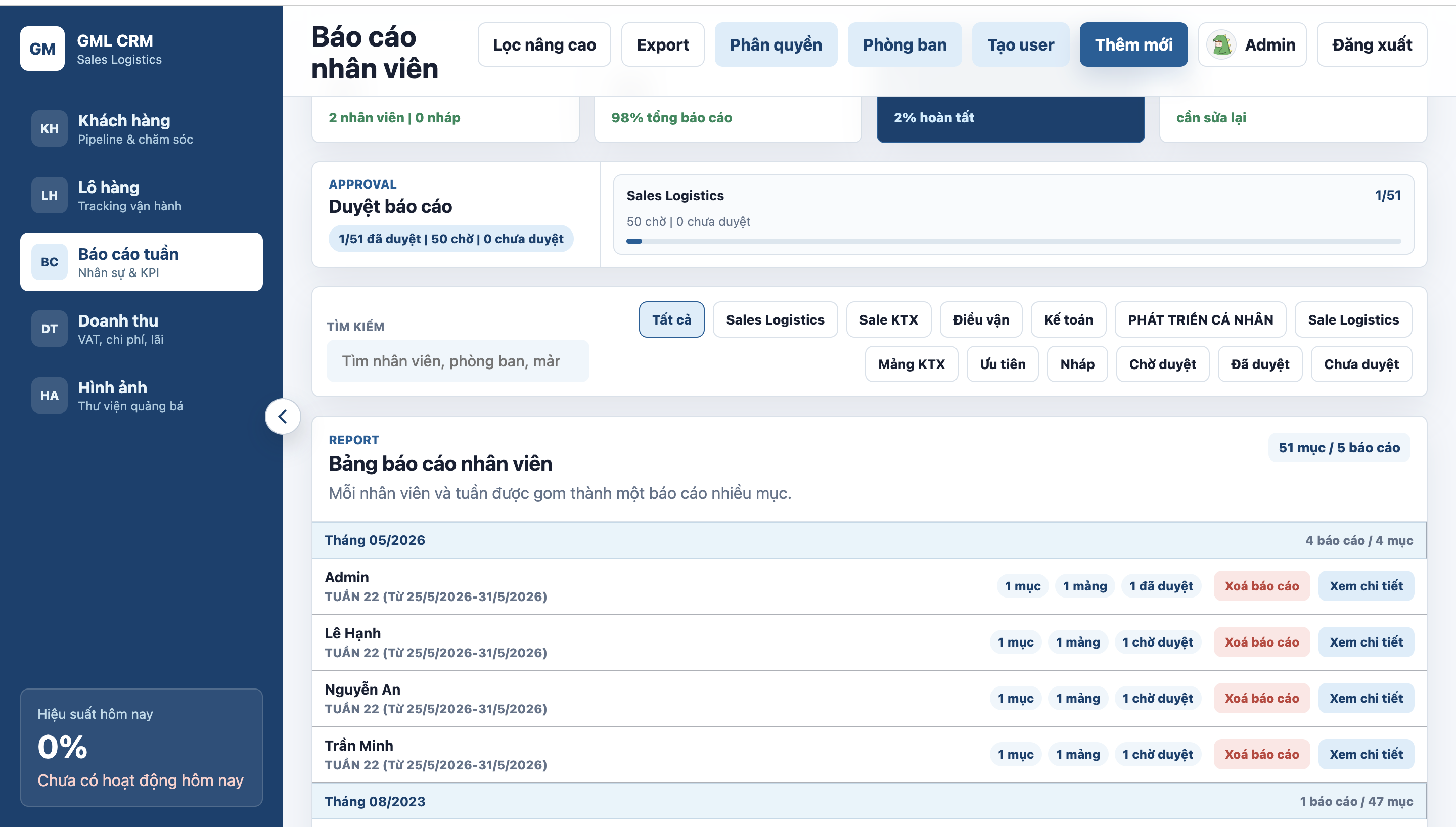1456x827 pixels.
Task: Click the 1 đã duyệt badge for Admin
Action: (1161, 587)
